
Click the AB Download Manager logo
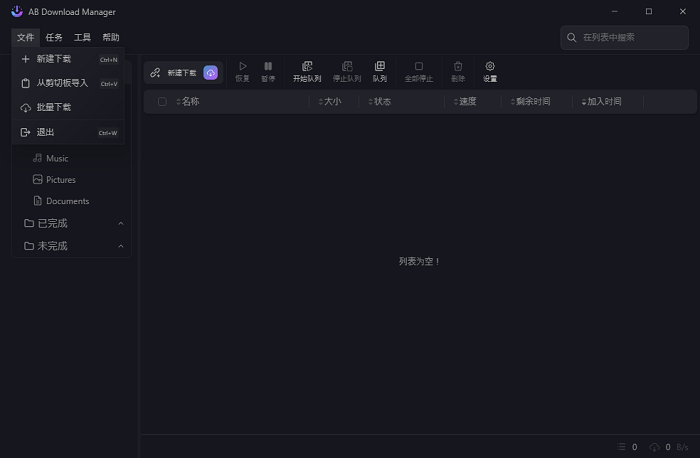click(x=17, y=11)
